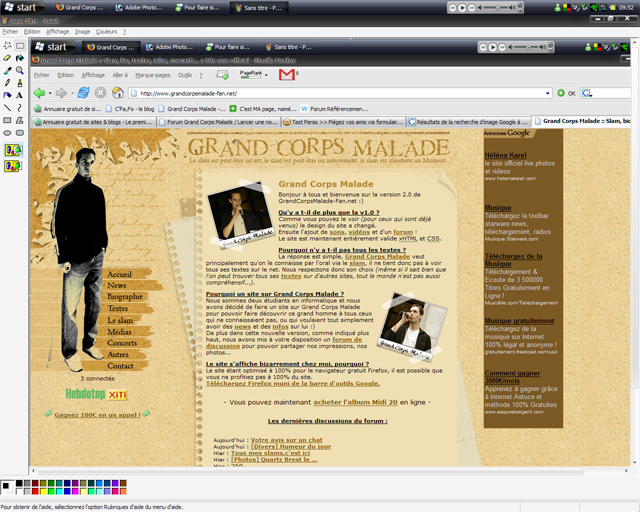Image resolution: width=640 pixels, height=512 pixels.
Task: Click the Home icon in pasted Firefox screenshot
Action: [x=118, y=93]
